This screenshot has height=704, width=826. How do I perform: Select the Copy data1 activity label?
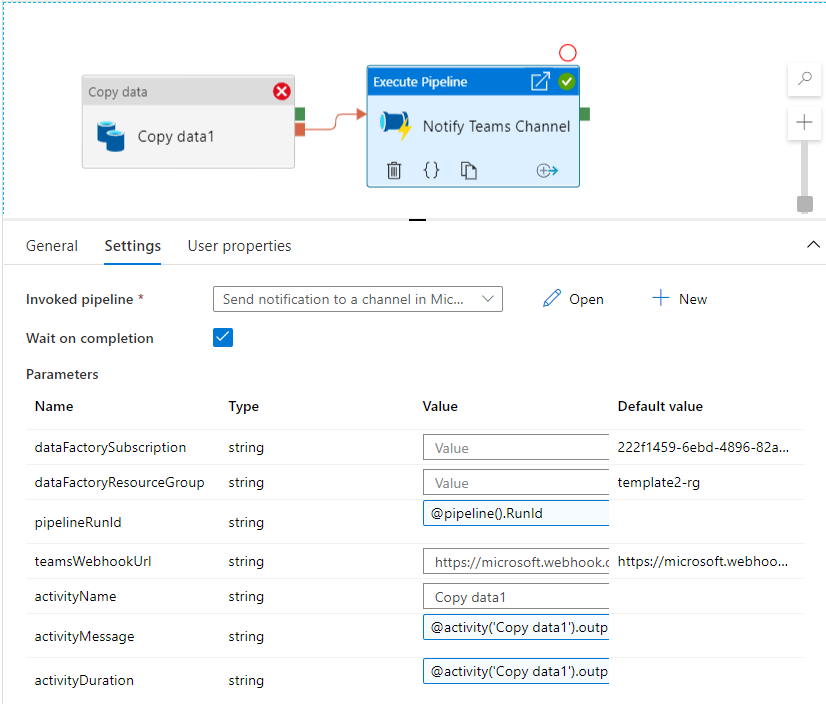(176, 136)
